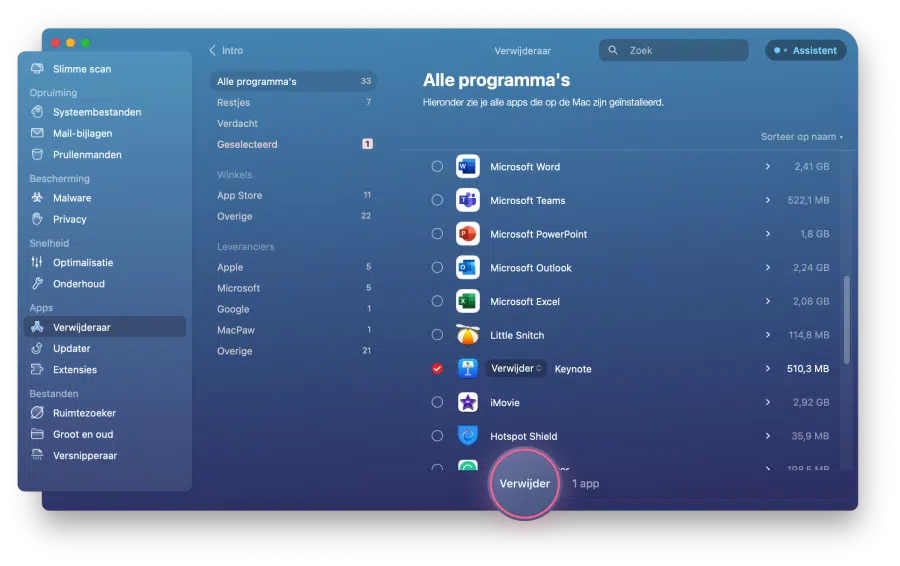Select the iMovie checkbox
The image size is (900, 566).
tap(437, 402)
